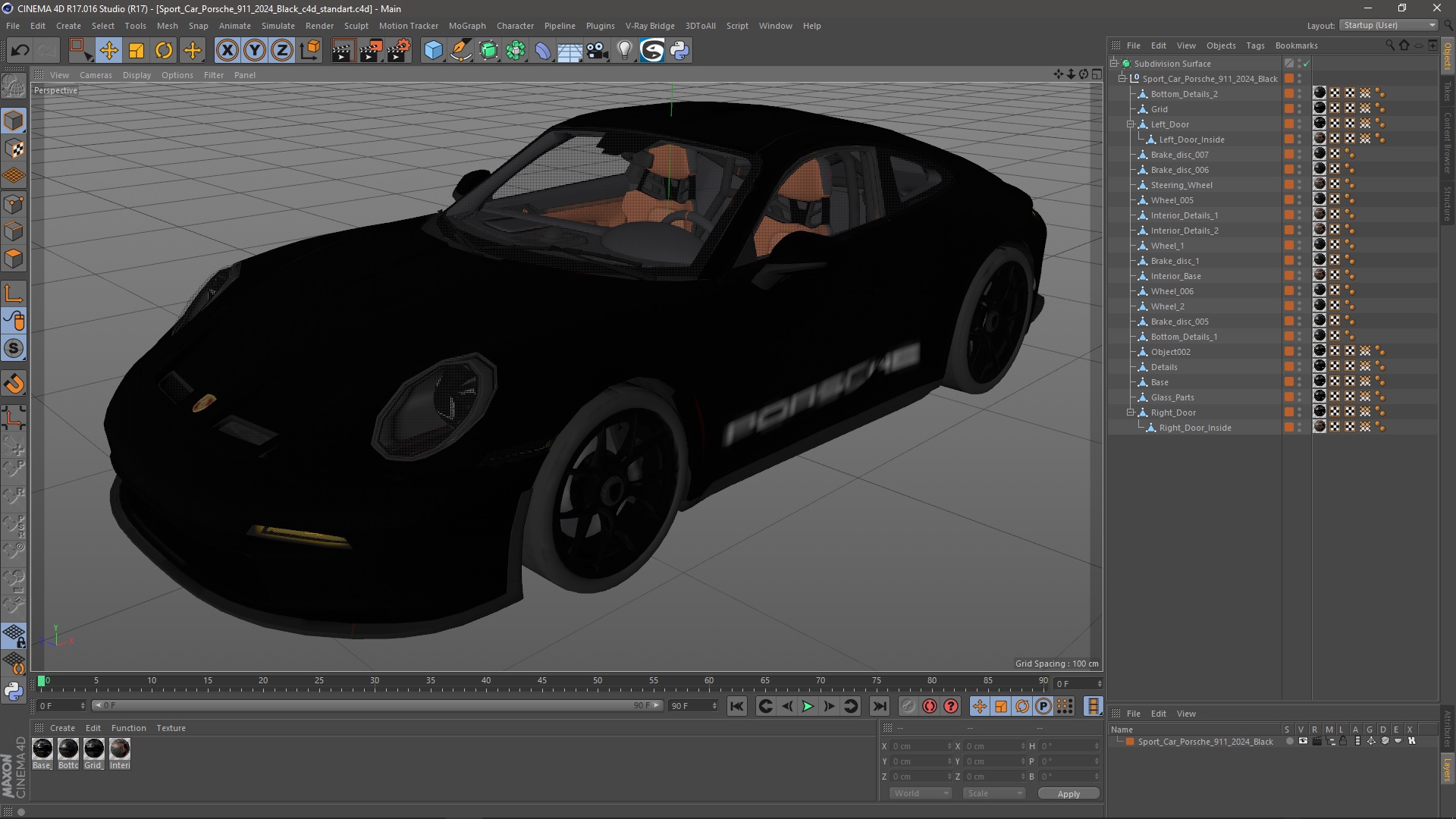Select Edges mode in left palette
This screenshot has width=1456, height=819.
pyautogui.click(x=14, y=231)
